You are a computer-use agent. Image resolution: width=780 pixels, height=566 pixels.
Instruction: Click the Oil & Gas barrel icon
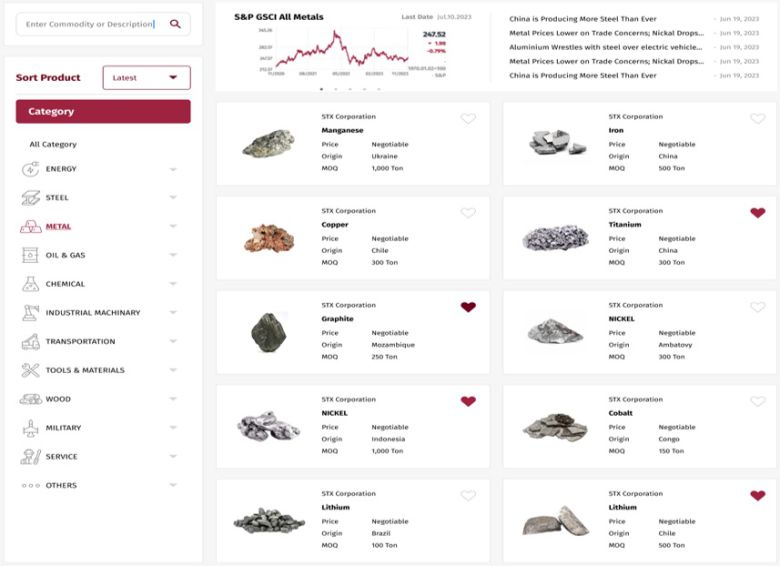[30, 255]
